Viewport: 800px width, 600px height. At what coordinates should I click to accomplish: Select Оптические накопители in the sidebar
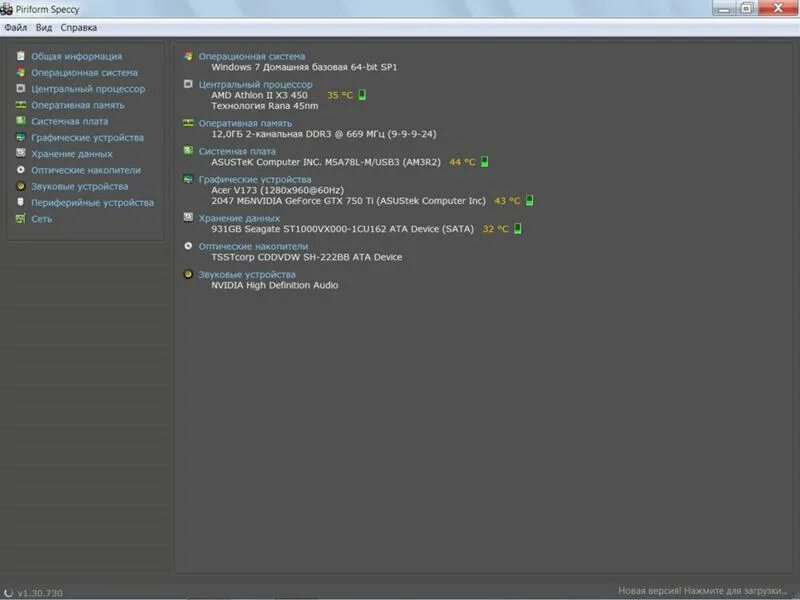86,170
